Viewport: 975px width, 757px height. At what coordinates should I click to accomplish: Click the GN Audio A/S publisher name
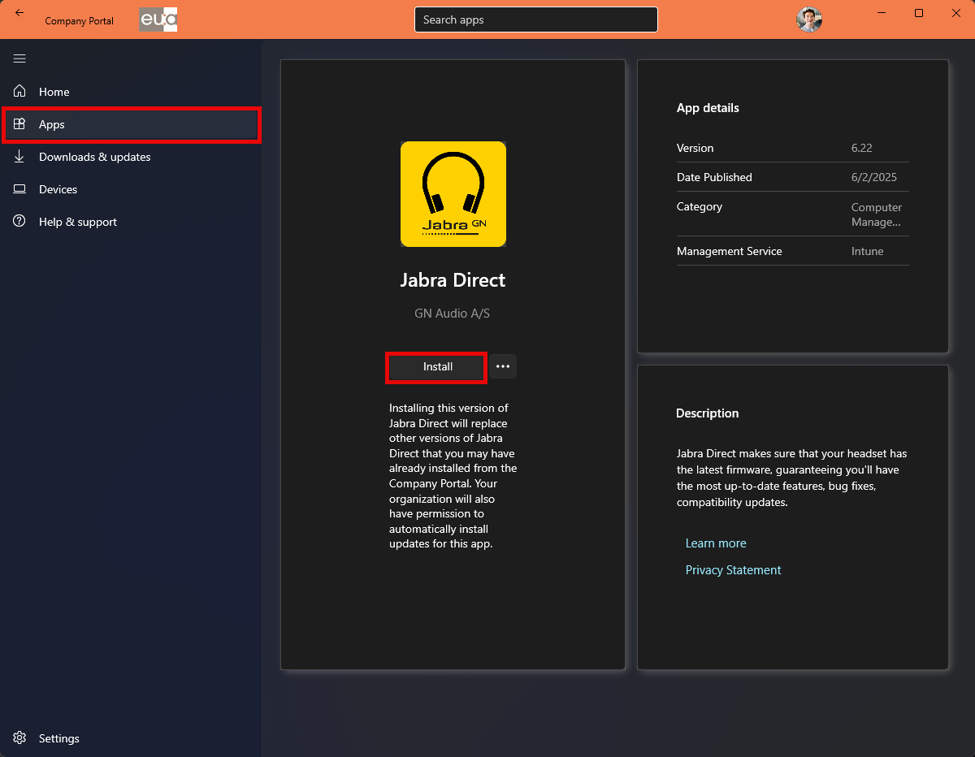pyautogui.click(x=452, y=313)
